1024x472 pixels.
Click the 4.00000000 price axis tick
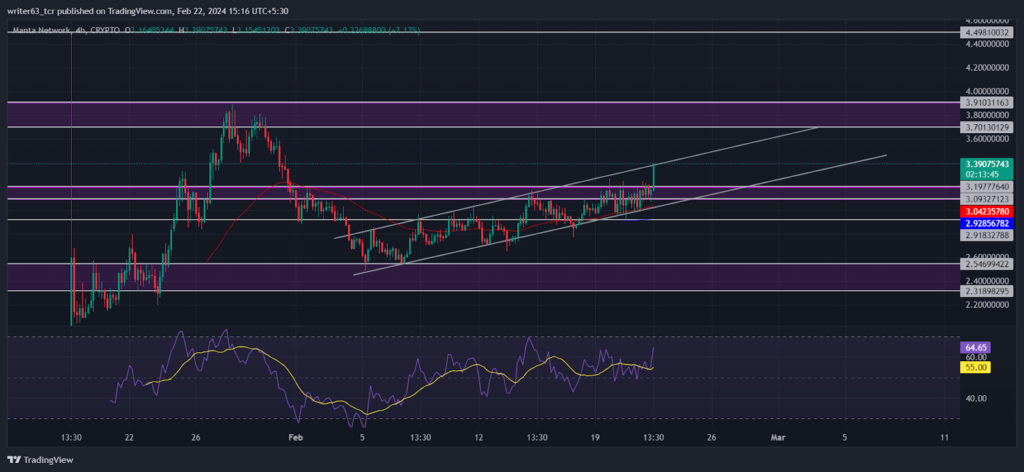[986, 91]
